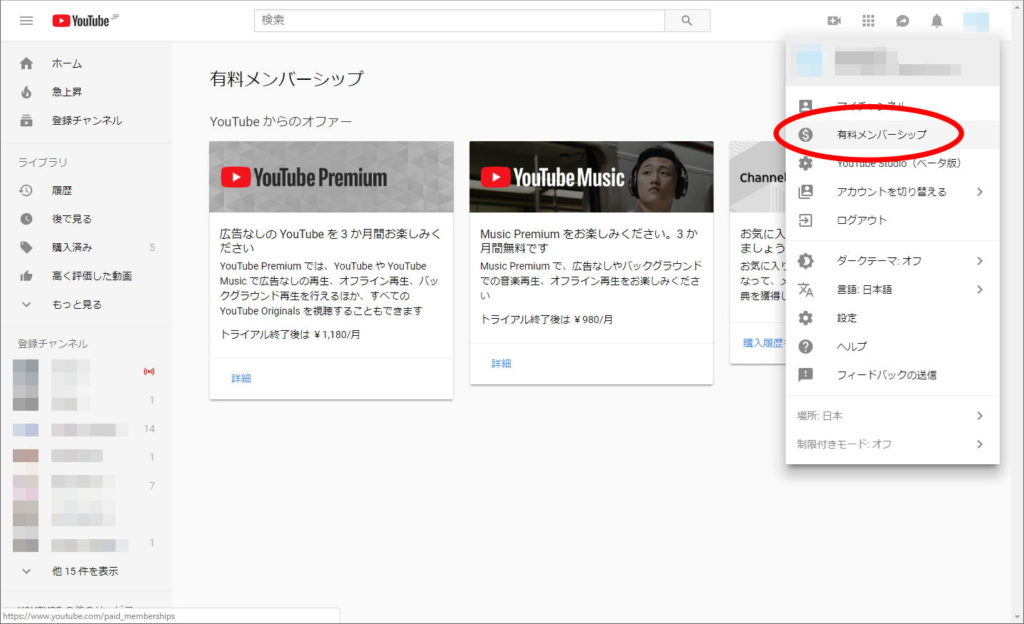Expand the 場所: 日本 submenu arrow
The width and height of the screenshot is (1024, 624).
coord(980,416)
